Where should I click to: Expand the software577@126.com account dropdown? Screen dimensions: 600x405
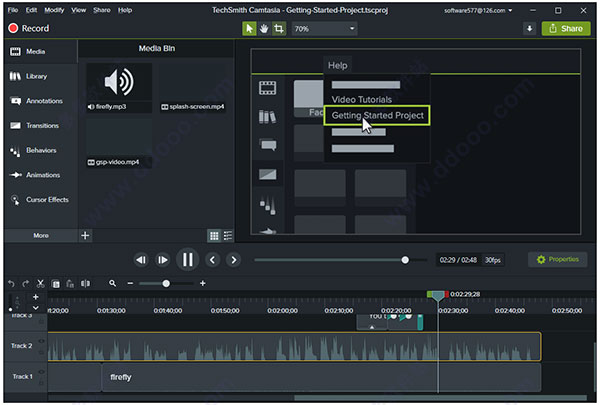click(x=478, y=11)
